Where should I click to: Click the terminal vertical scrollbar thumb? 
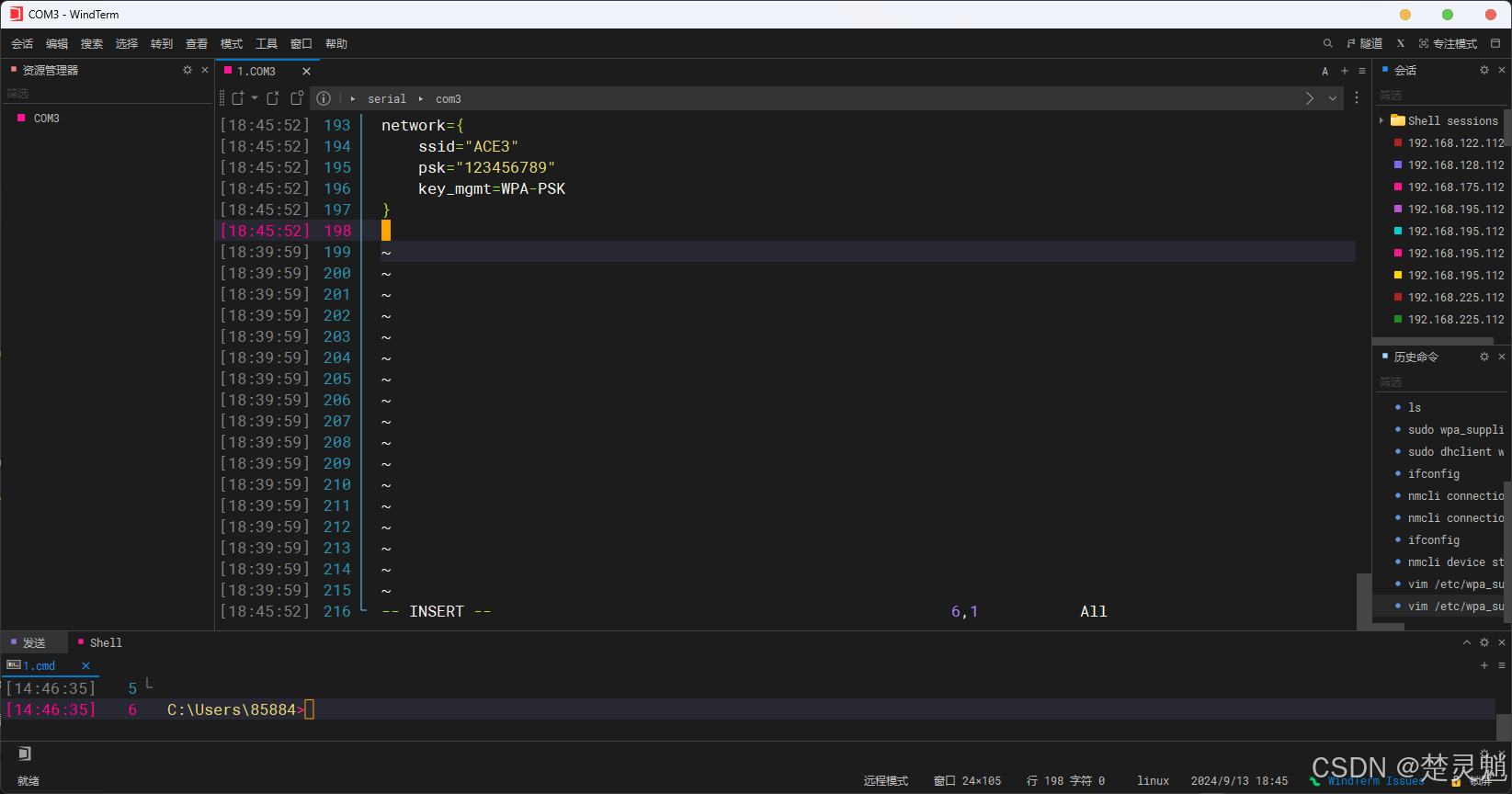pos(1364,601)
